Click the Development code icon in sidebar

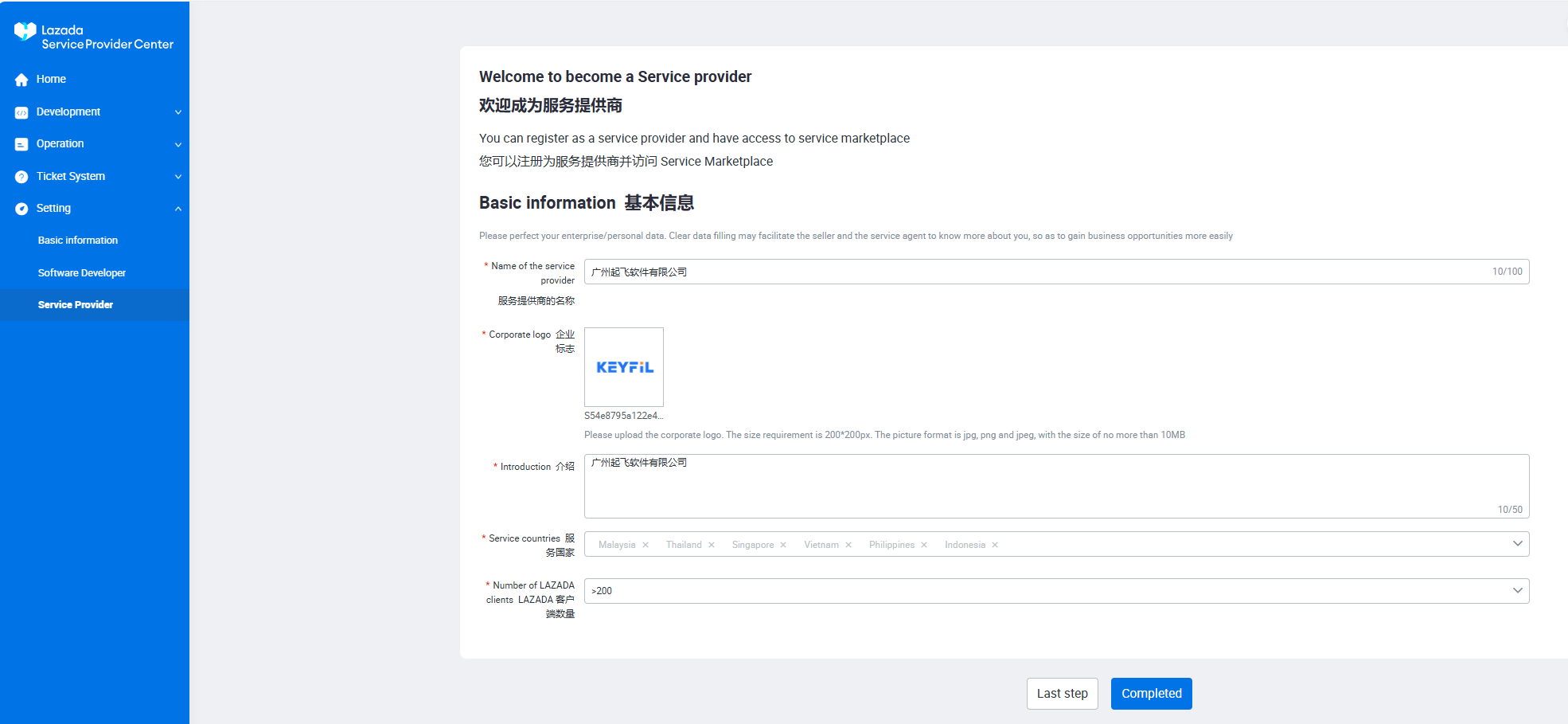pyautogui.click(x=21, y=112)
